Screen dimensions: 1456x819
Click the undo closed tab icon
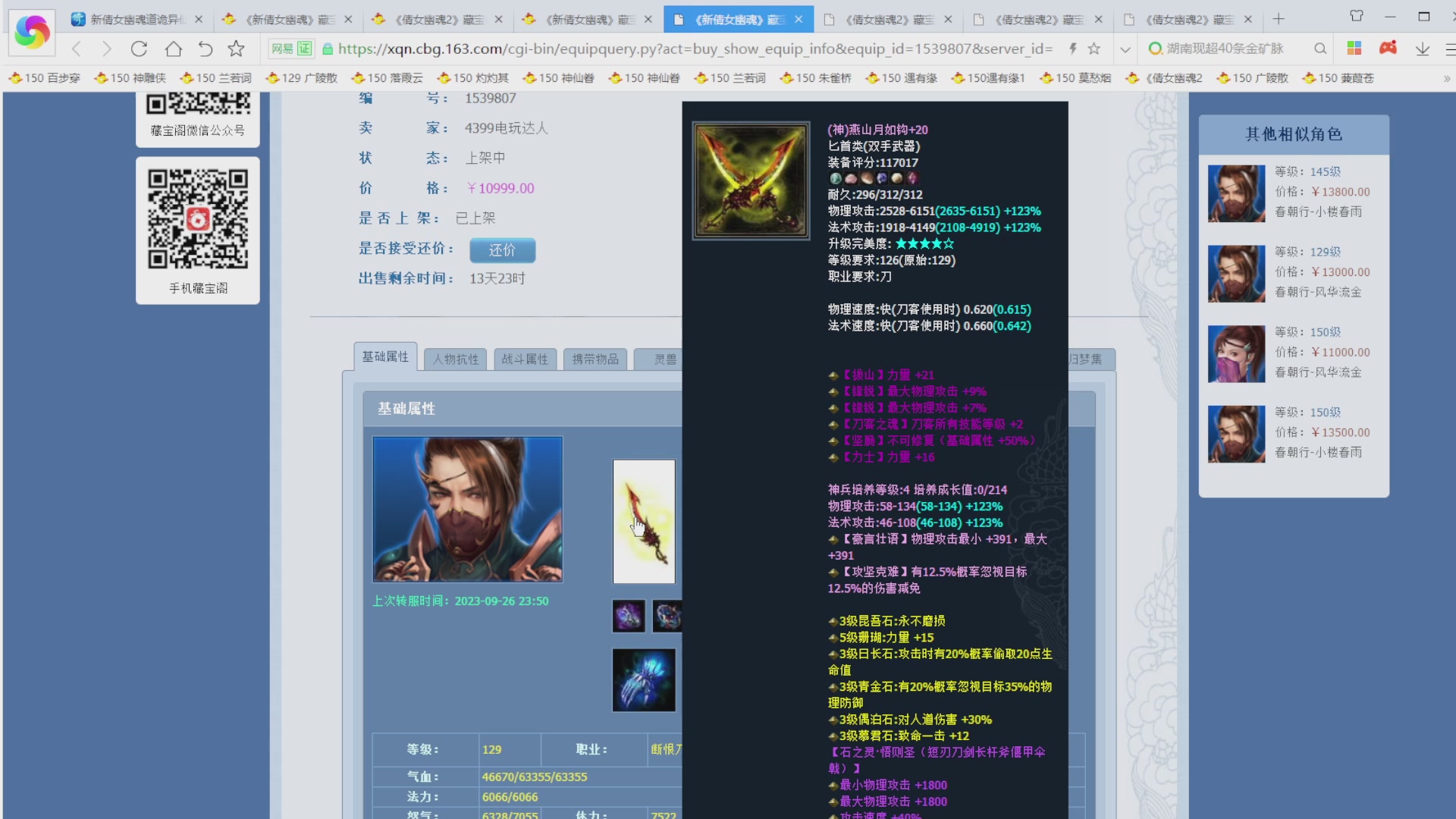coord(205,49)
